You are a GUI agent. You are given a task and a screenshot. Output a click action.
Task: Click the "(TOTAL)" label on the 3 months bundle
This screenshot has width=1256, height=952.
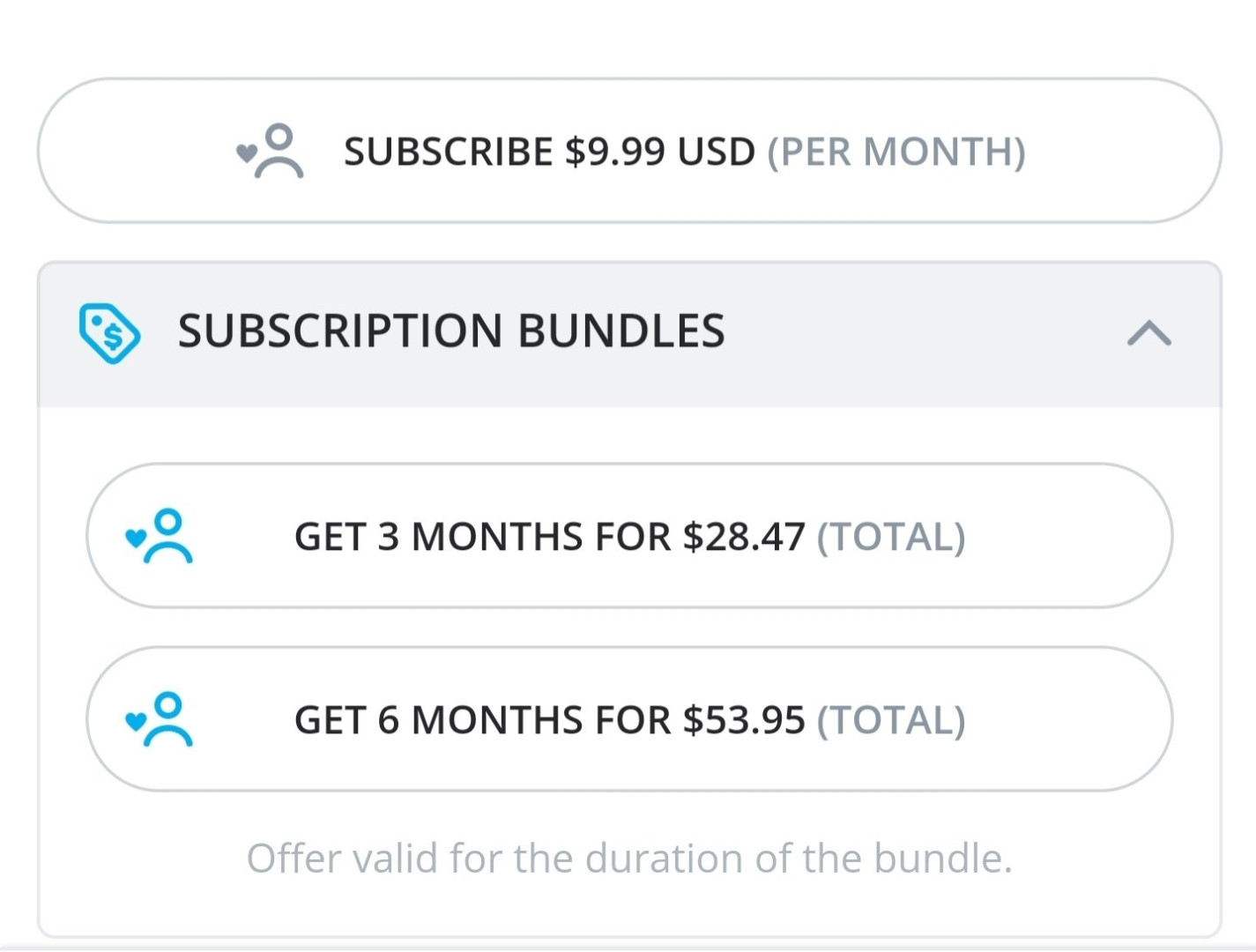pyautogui.click(x=891, y=537)
